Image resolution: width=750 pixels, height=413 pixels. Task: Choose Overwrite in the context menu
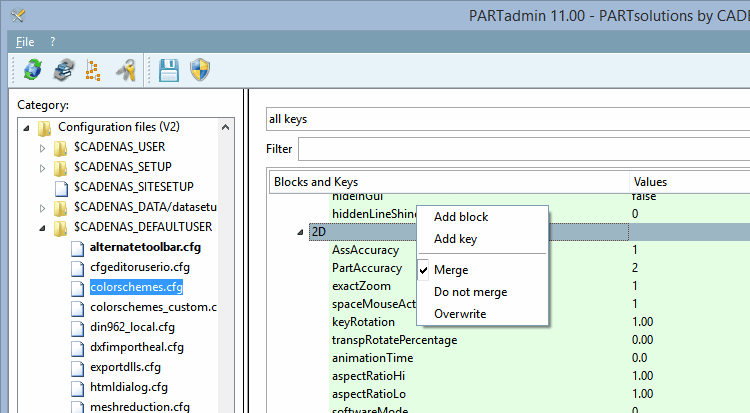tap(460, 314)
